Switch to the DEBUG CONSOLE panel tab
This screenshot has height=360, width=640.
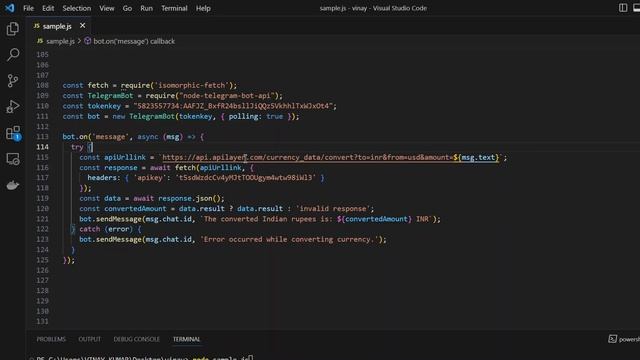pos(136,339)
